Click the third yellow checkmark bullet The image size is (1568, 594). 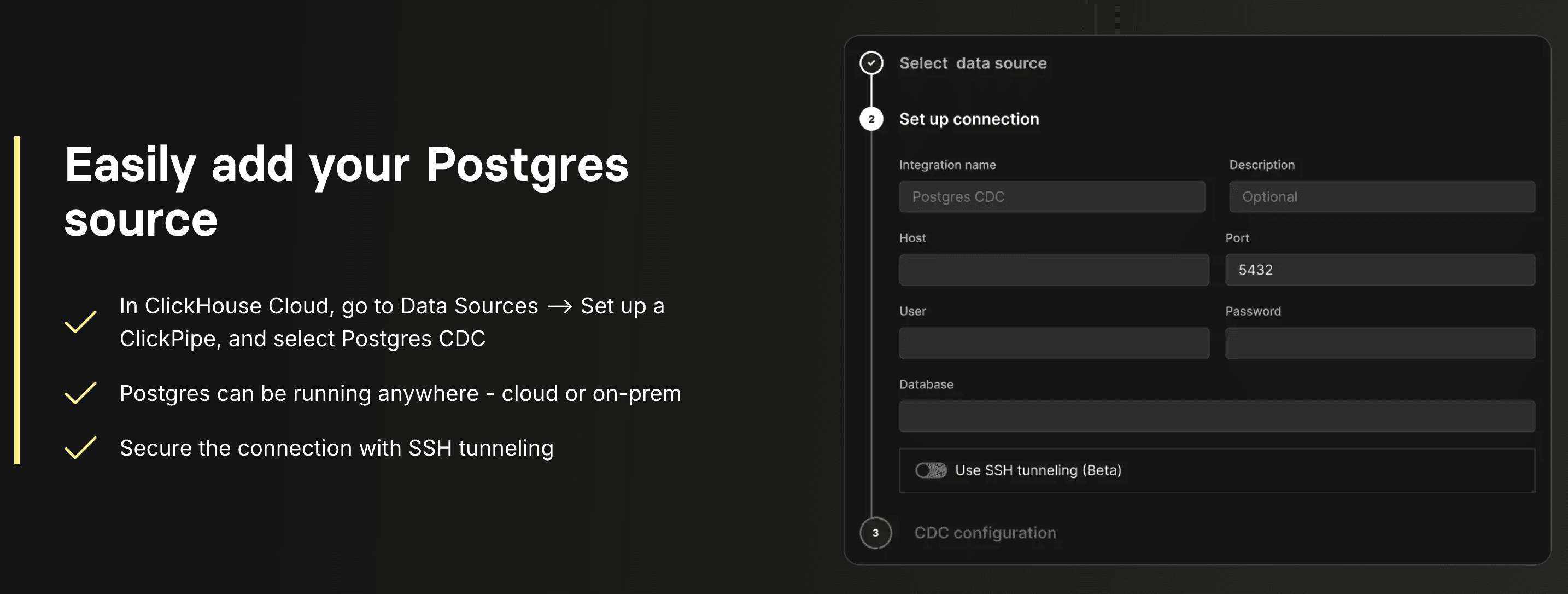[x=81, y=448]
